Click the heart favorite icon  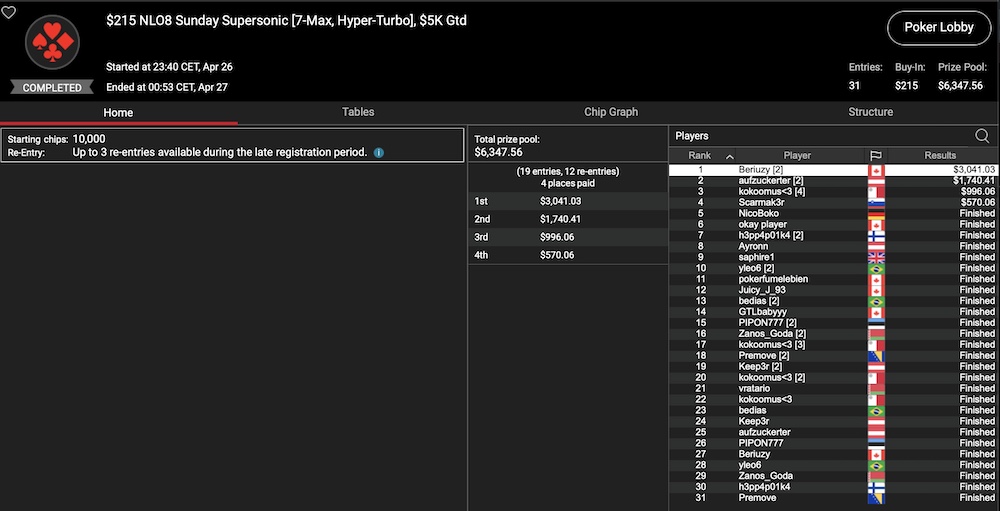pyautogui.click(x=8, y=13)
